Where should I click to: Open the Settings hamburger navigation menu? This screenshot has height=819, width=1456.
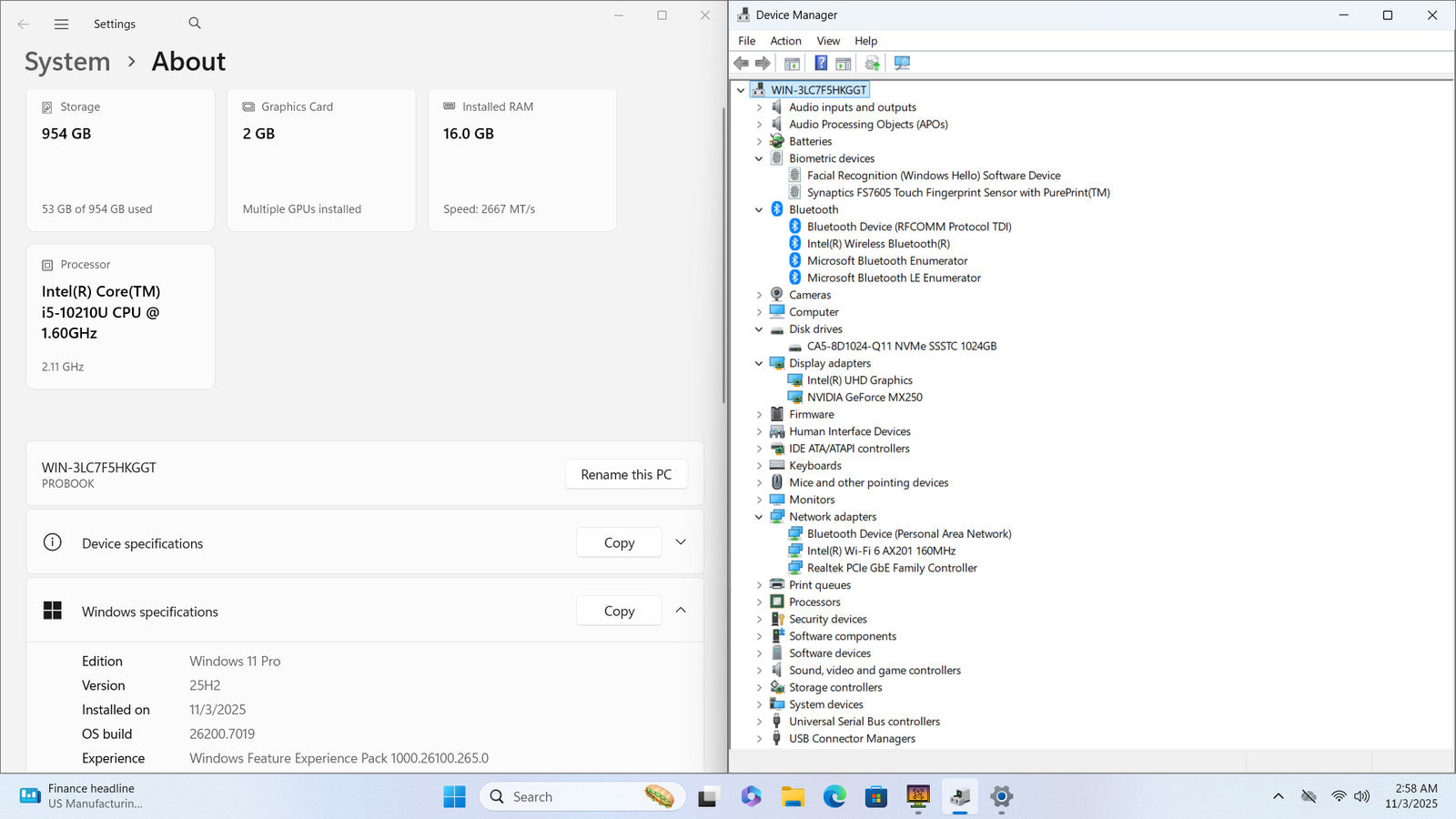[x=61, y=25]
